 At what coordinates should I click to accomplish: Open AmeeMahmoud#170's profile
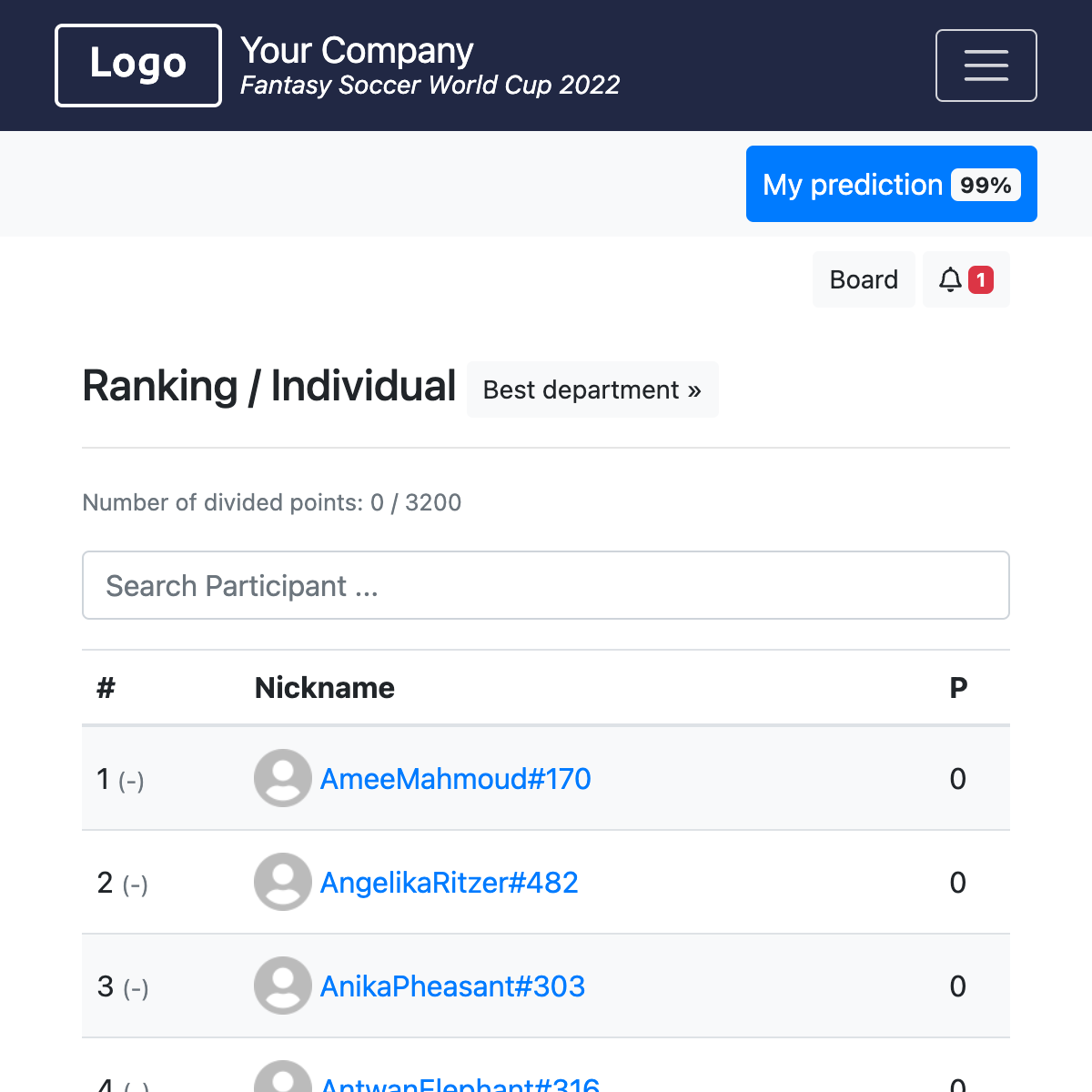[455, 779]
